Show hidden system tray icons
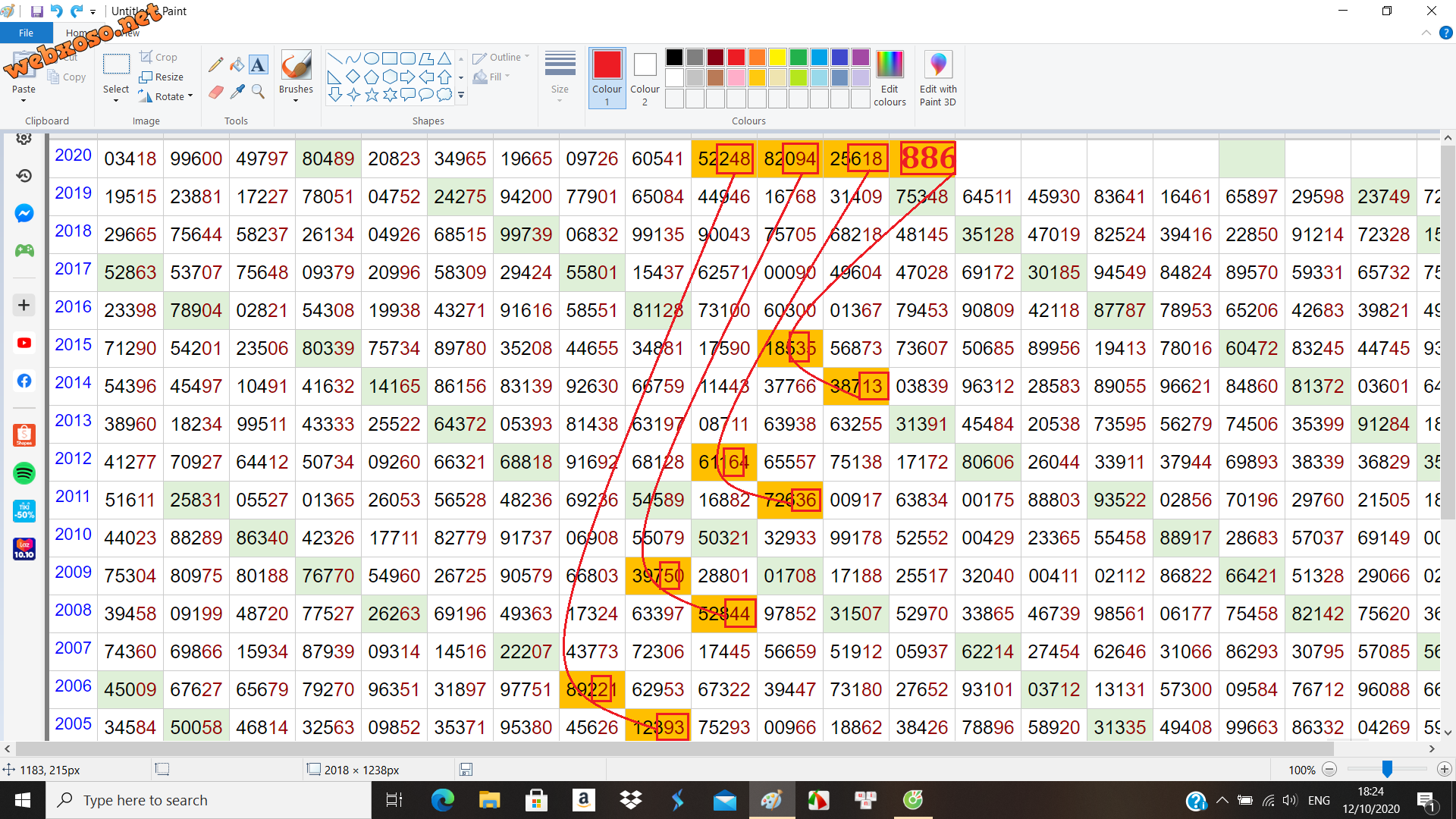The image size is (1456, 819). pos(1222,800)
